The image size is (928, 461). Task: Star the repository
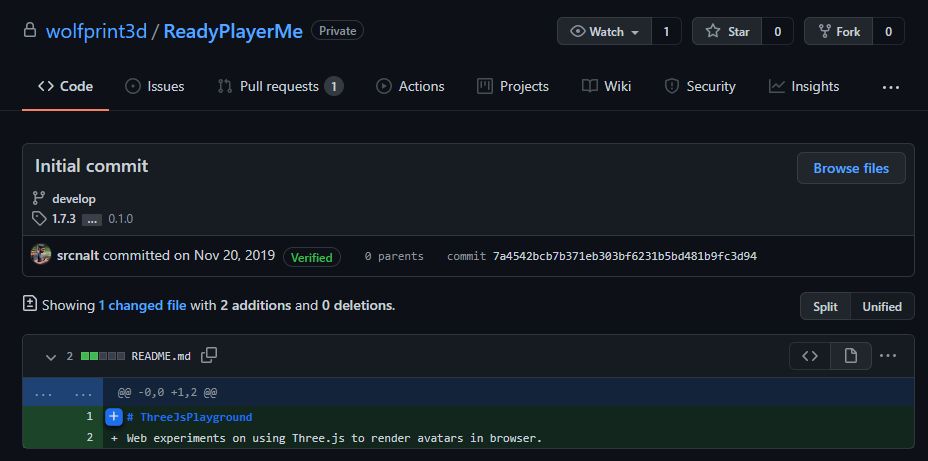[x=727, y=31]
